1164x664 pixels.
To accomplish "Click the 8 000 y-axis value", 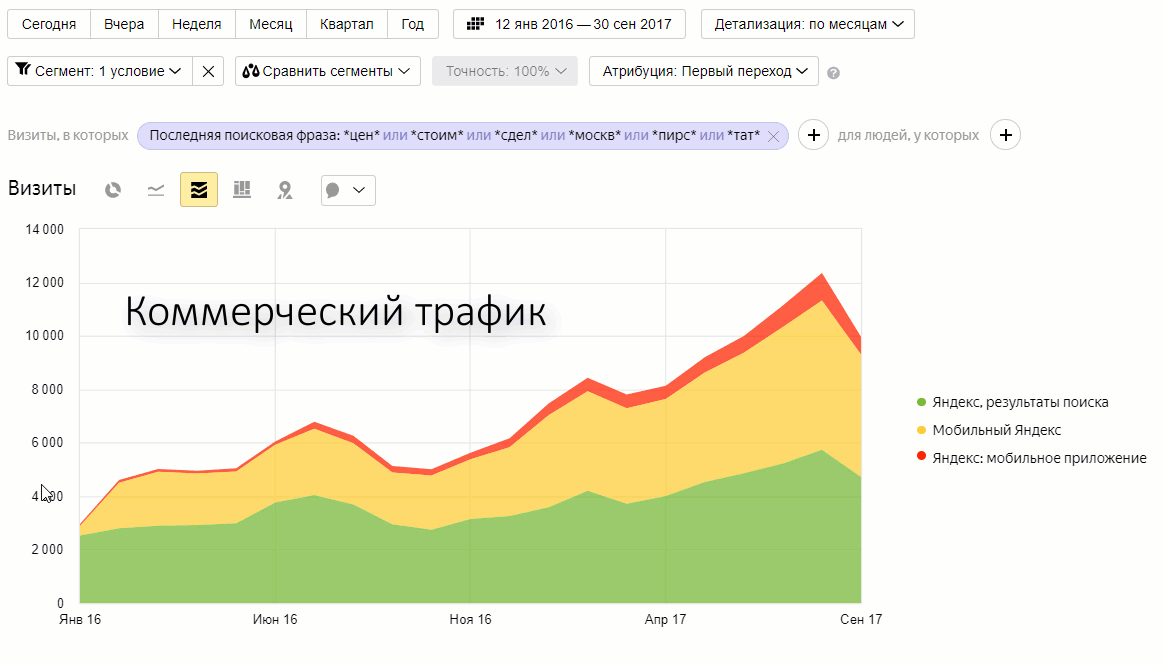I will coord(48,390).
